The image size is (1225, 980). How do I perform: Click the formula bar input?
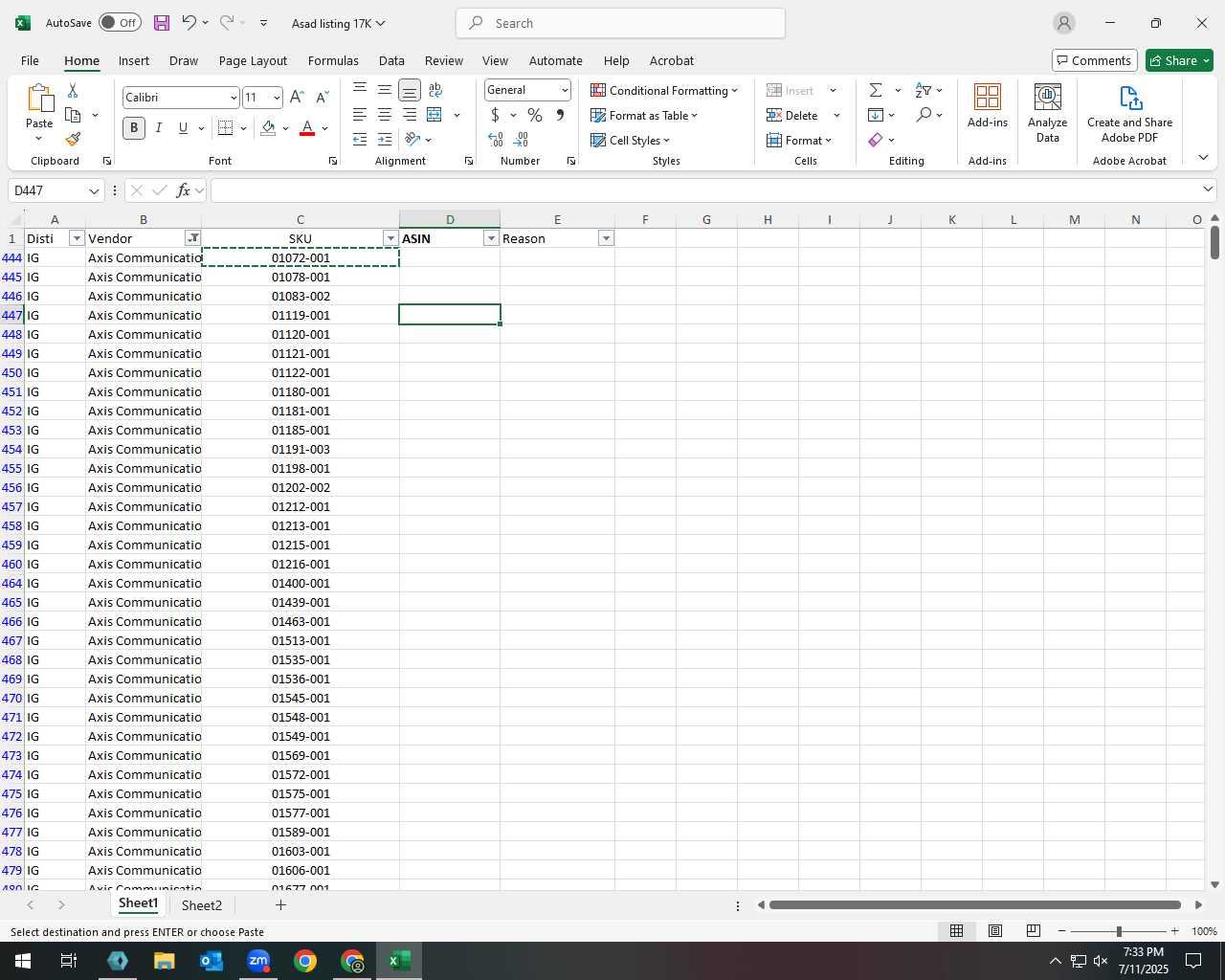coord(704,190)
